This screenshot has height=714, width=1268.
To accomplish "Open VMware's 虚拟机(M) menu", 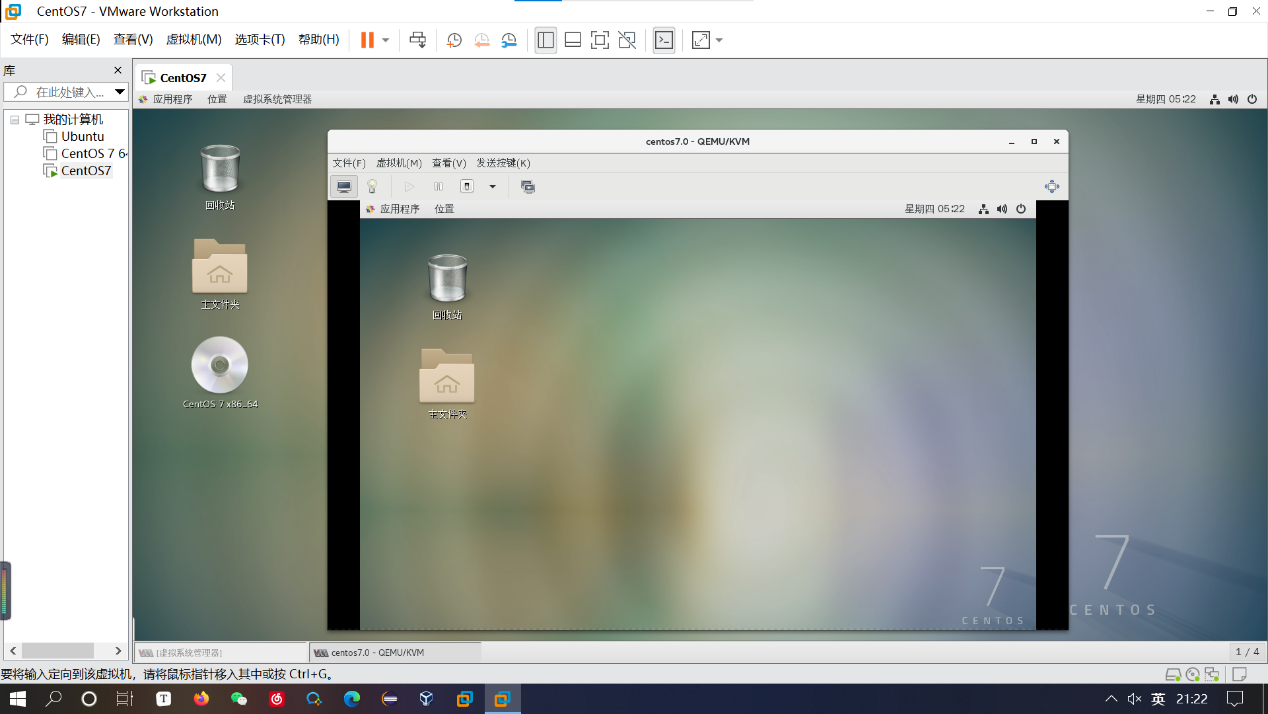I will tap(193, 40).
